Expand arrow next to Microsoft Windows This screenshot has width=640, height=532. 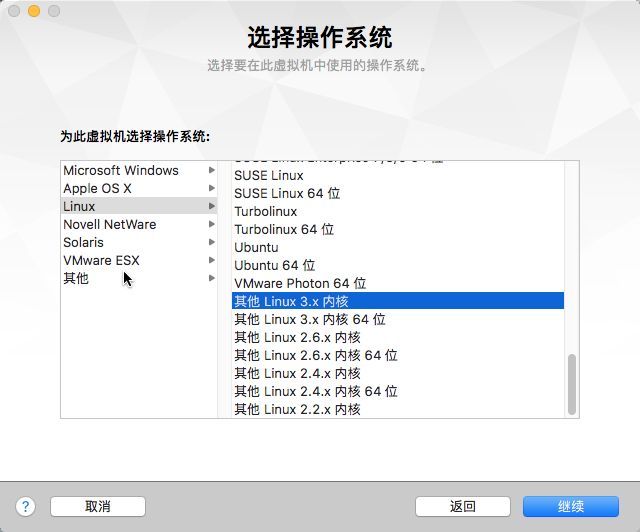(211, 170)
